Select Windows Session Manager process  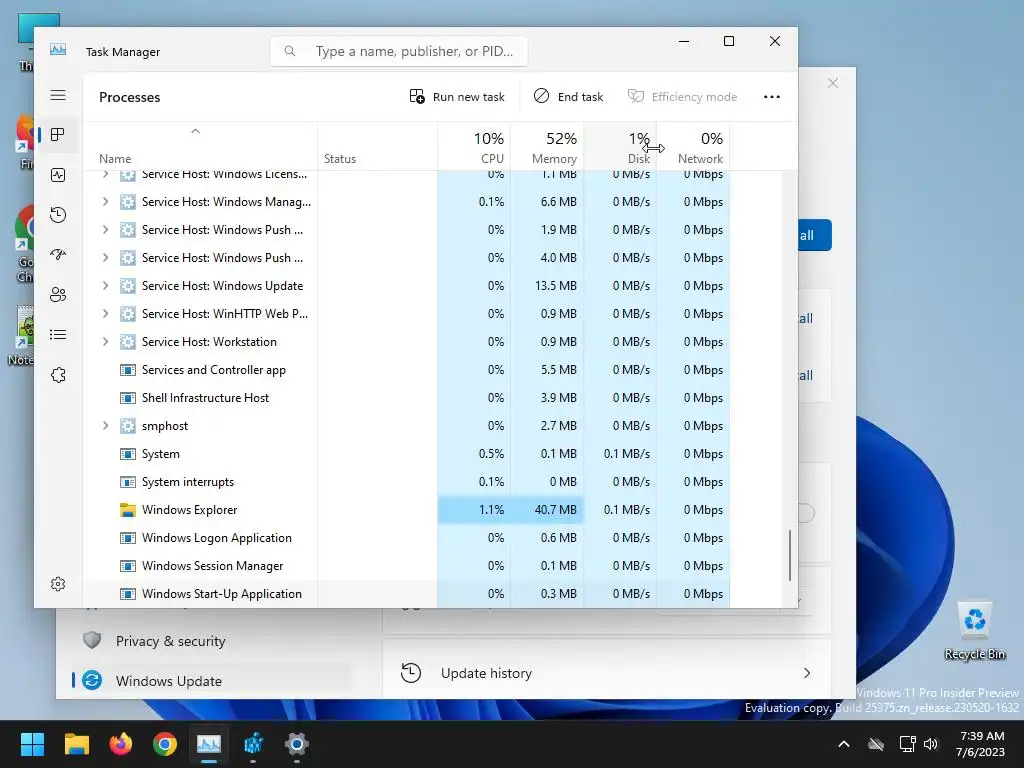click(406, 566)
